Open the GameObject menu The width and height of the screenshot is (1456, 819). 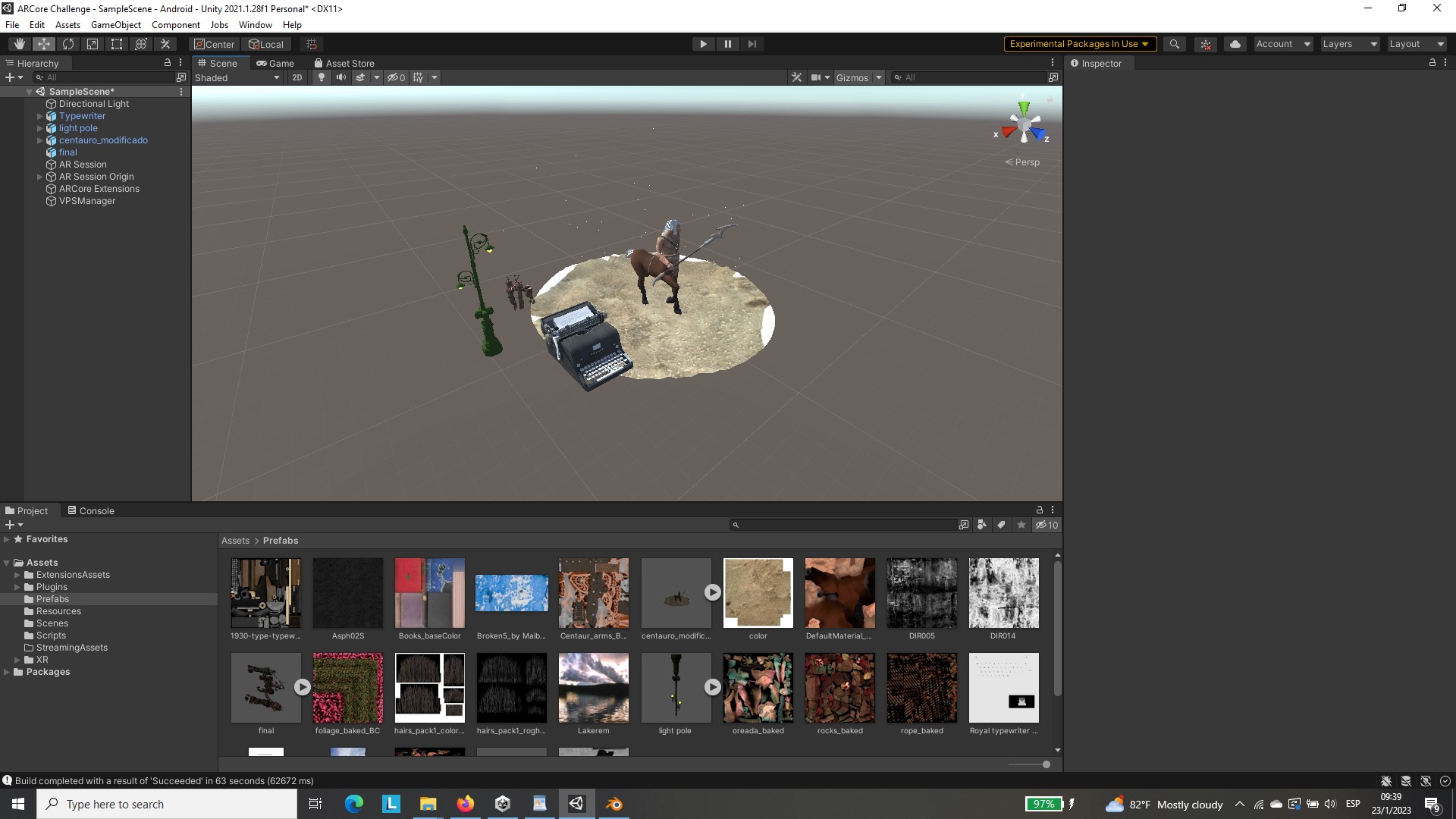[x=115, y=25]
